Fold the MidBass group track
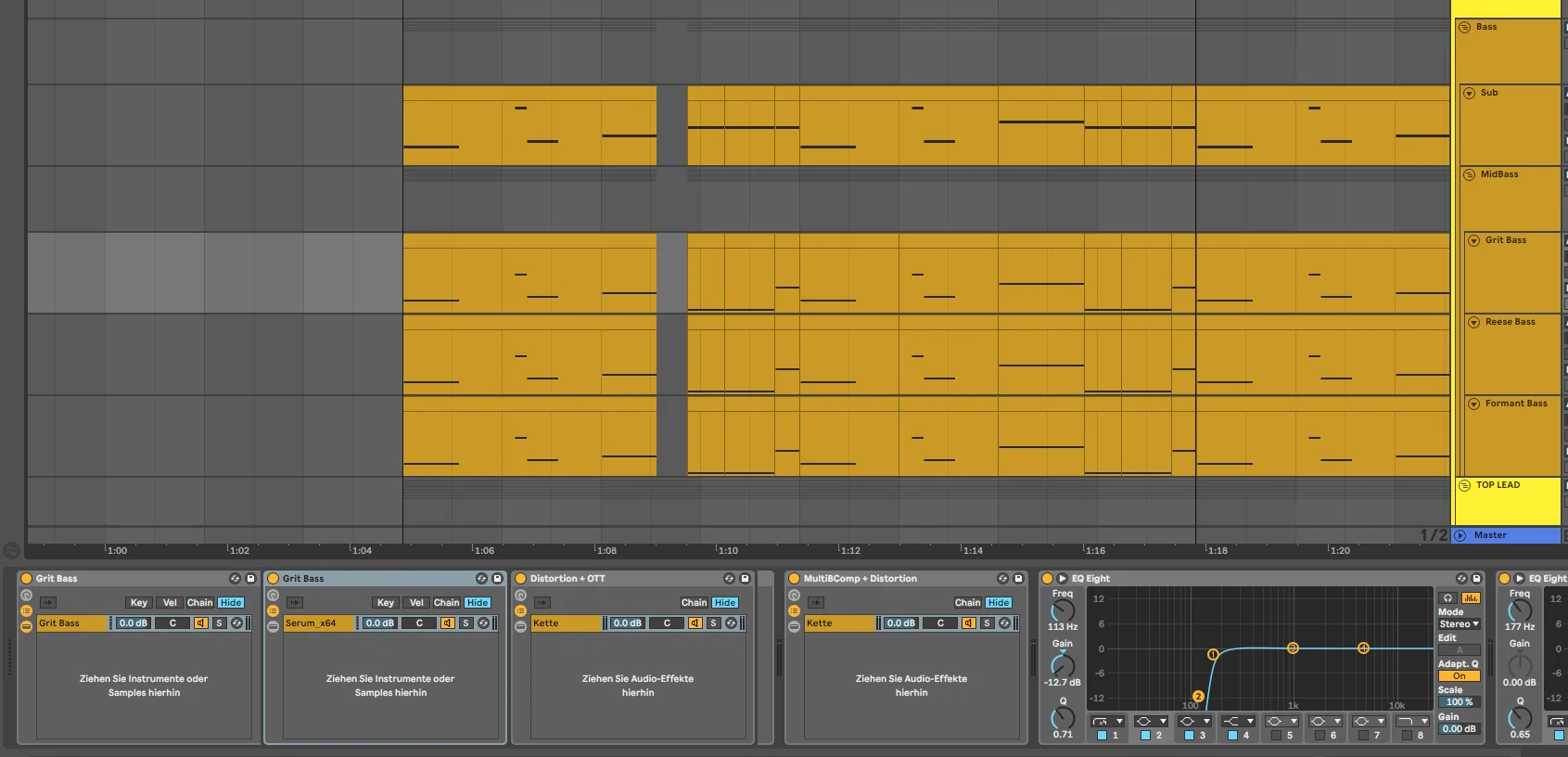 (x=1469, y=174)
